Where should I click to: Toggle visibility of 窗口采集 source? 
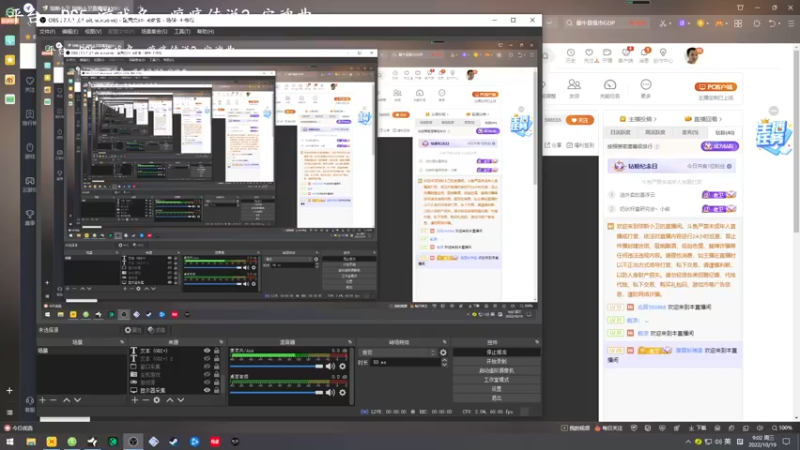[207, 366]
